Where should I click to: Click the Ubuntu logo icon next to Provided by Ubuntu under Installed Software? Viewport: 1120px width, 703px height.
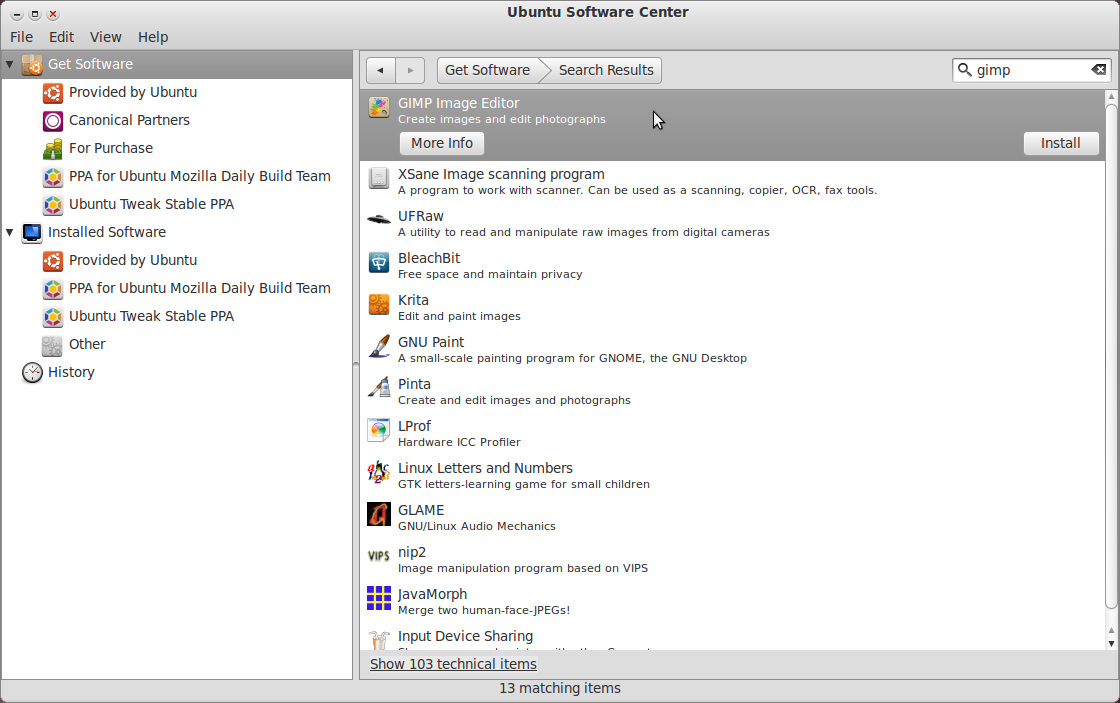coord(53,261)
